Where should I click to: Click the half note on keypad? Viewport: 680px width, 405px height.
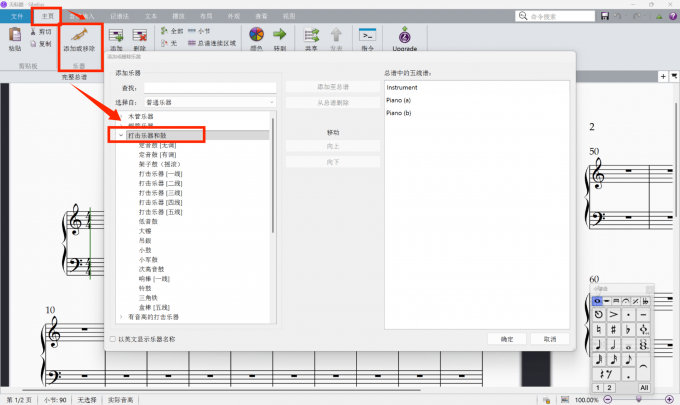click(614, 345)
